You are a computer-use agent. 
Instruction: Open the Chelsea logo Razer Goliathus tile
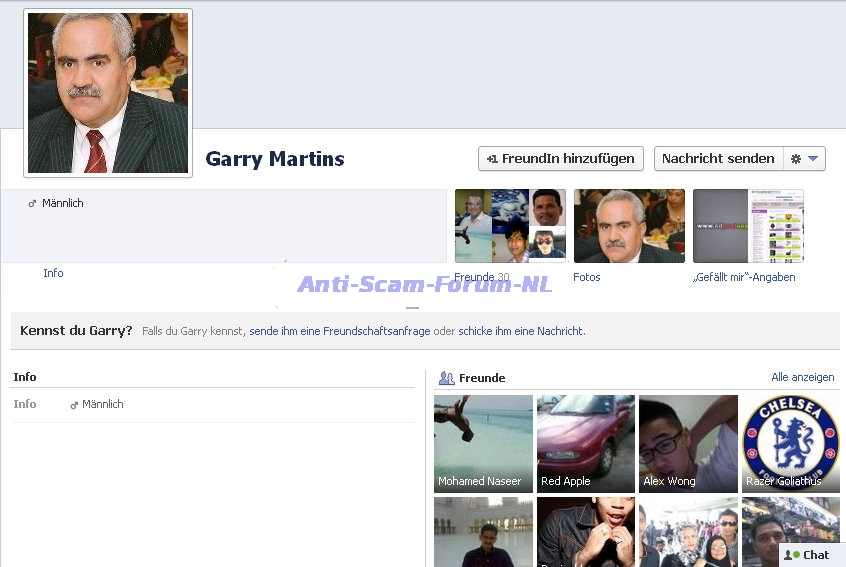click(x=791, y=443)
